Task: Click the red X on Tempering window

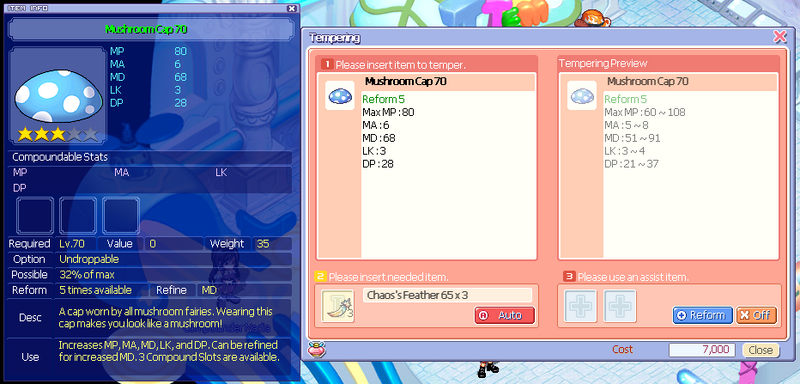Action: 780,37
